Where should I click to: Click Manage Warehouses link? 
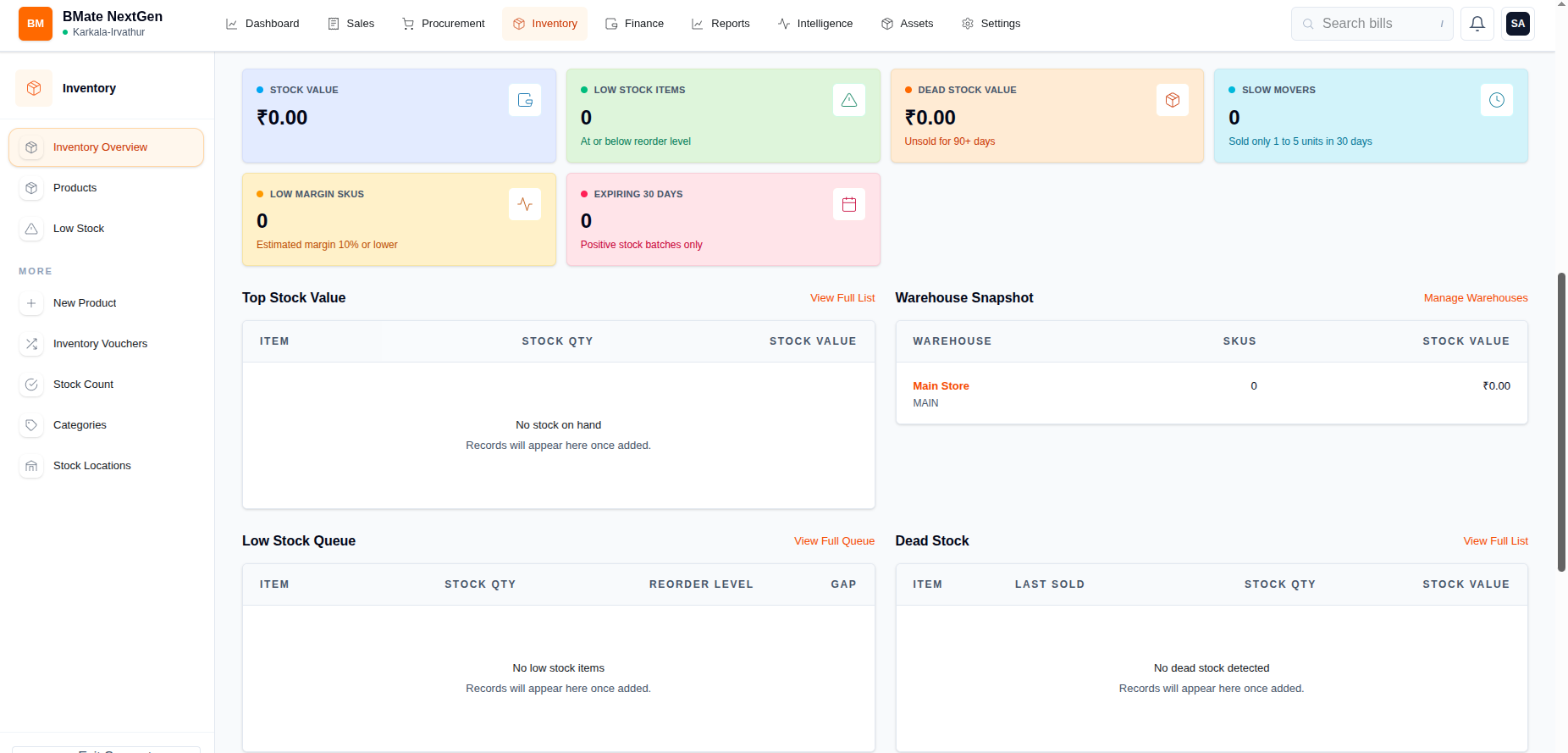point(1476,298)
